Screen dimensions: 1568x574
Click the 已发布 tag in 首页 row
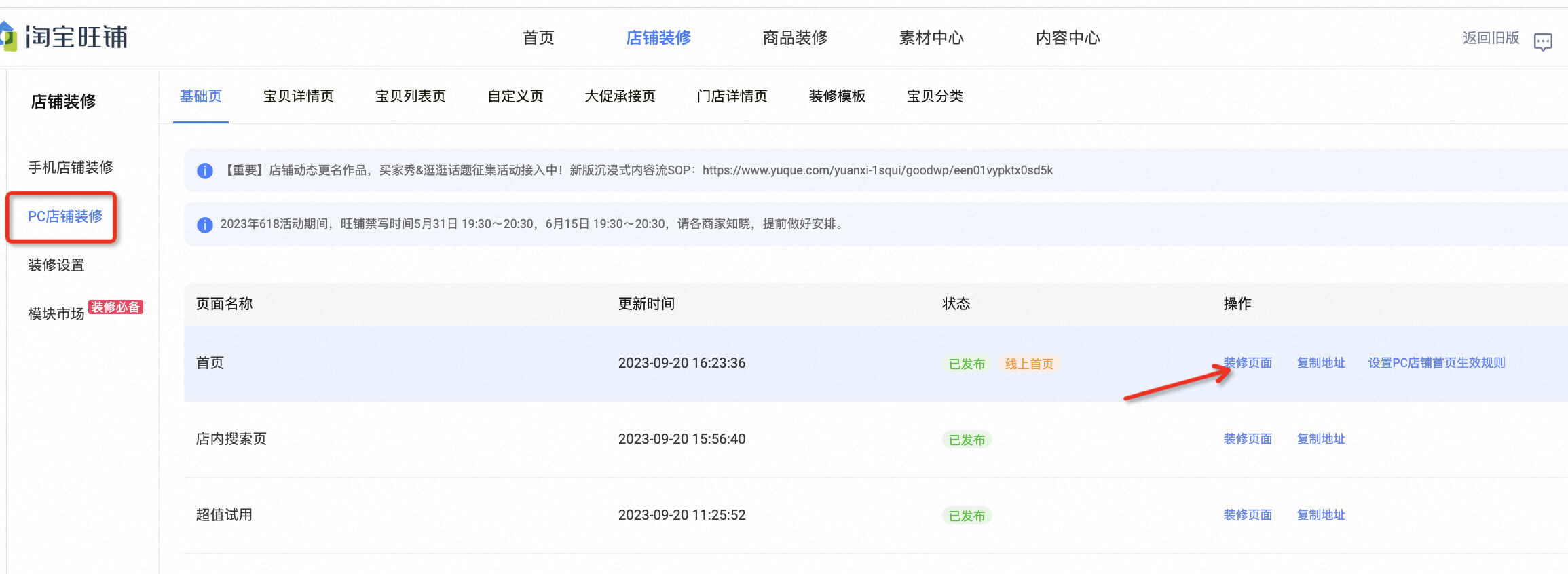pyautogui.click(x=967, y=364)
